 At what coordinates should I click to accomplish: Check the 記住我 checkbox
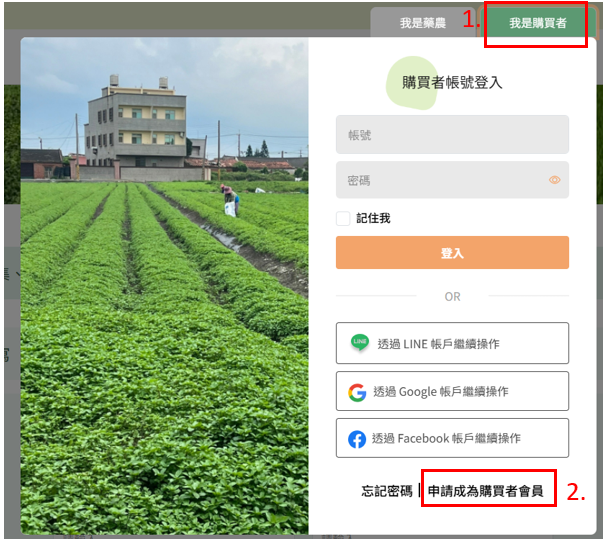[x=343, y=218]
